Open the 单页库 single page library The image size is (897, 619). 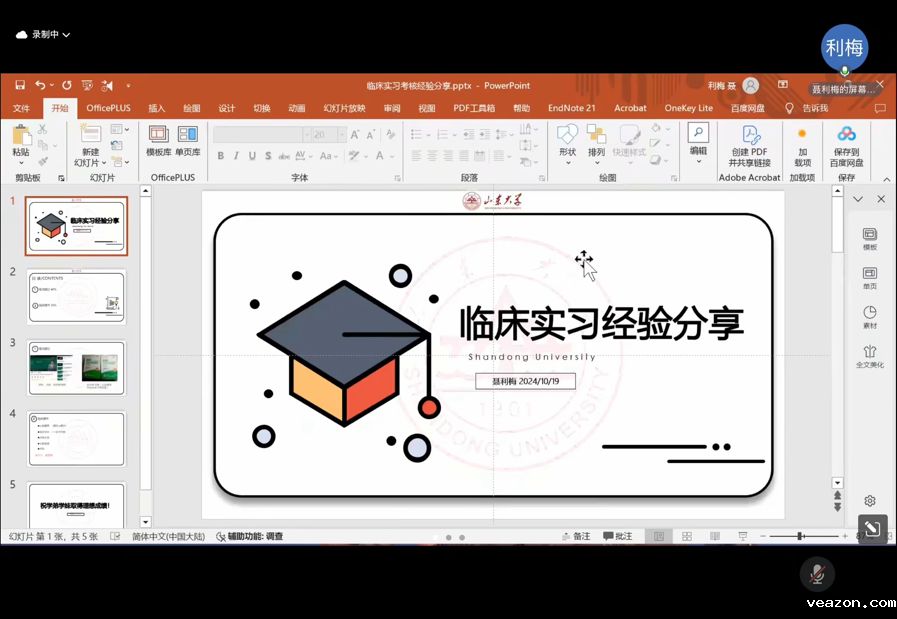coord(188,140)
